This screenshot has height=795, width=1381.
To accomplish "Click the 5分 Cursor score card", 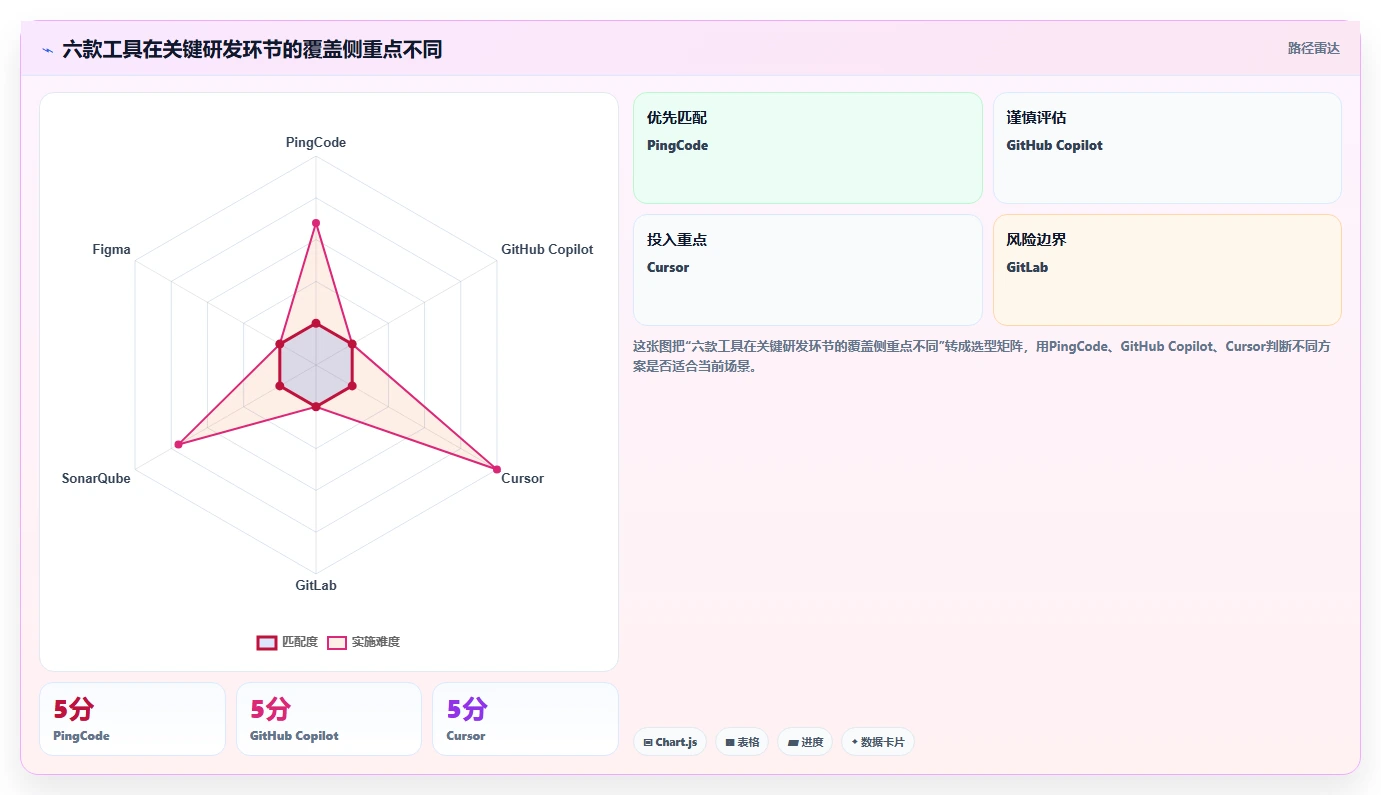I will [525, 719].
